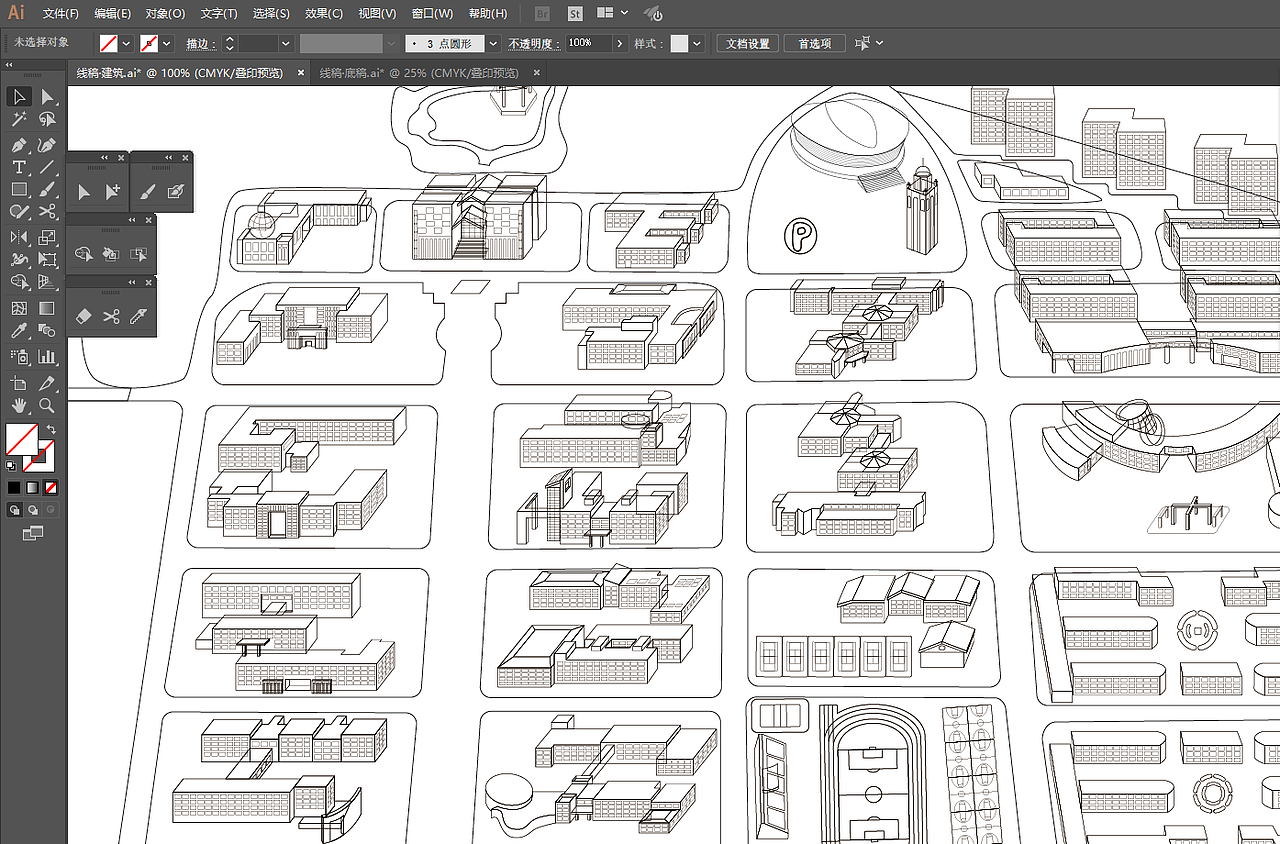Pick Live Paint Selection tool in floating panel
1280x844 pixels.
139,254
